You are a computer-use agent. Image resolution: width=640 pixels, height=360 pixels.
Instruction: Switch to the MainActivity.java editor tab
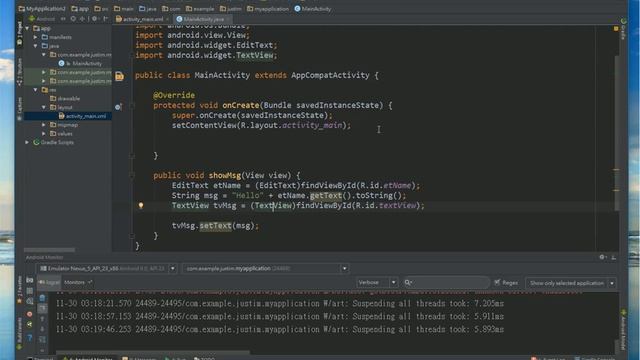203,19
